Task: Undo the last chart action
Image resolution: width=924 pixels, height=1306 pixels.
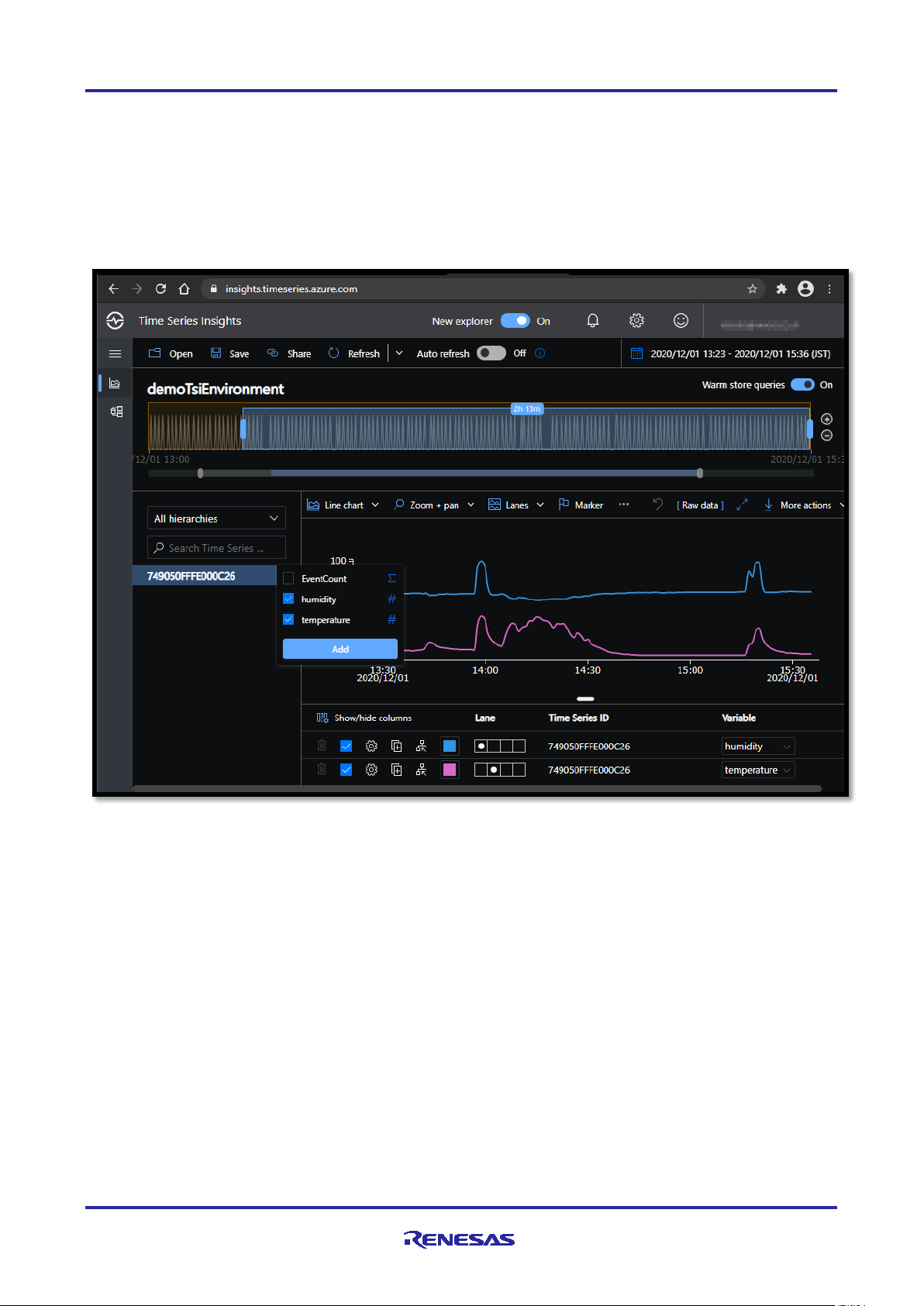Action: 657,505
